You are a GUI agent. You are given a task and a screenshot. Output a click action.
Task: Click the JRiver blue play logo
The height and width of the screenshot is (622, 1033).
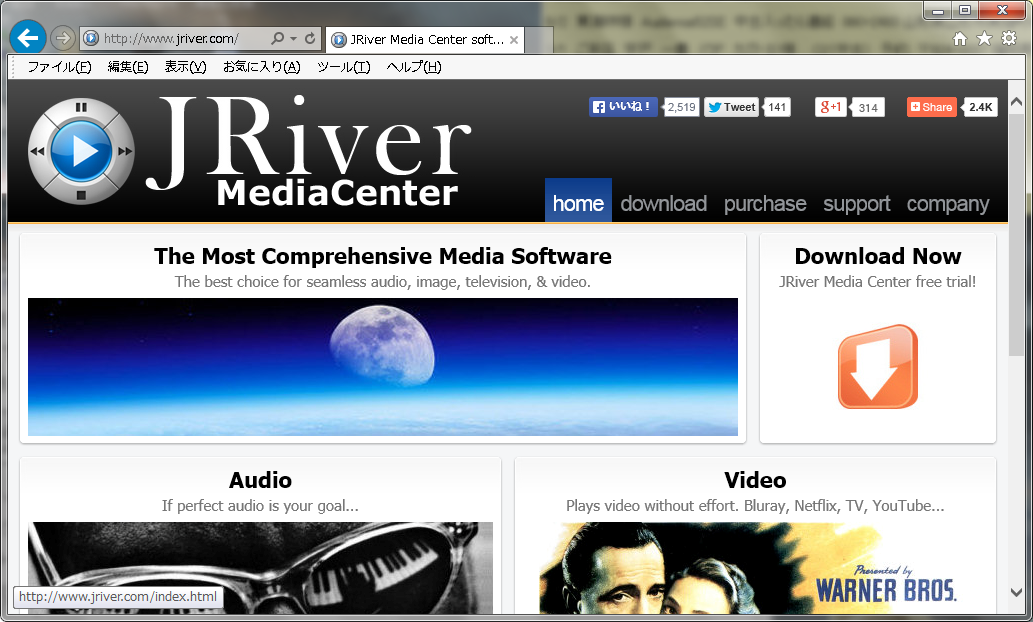pos(81,151)
